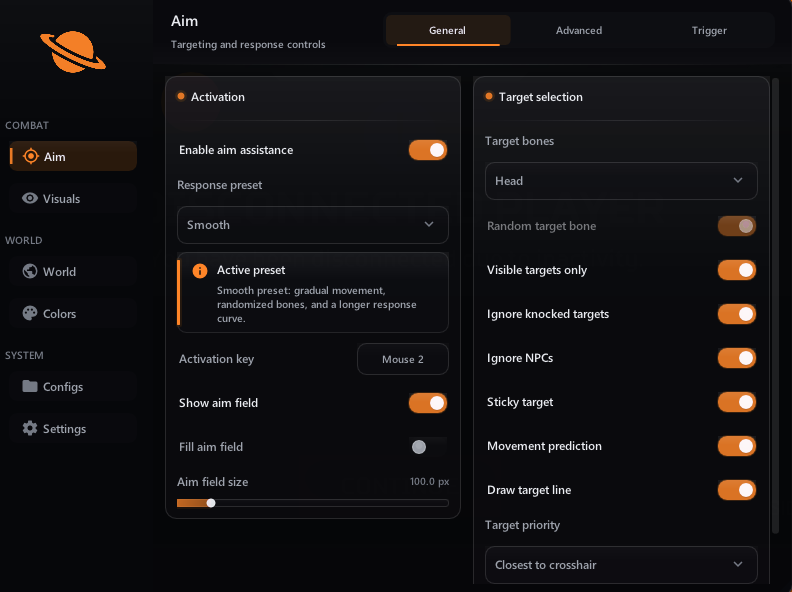Click the COMBAT sidebar heading
Image resolution: width=792 pixels, height=592 pixels.
[x=27, y=125]
